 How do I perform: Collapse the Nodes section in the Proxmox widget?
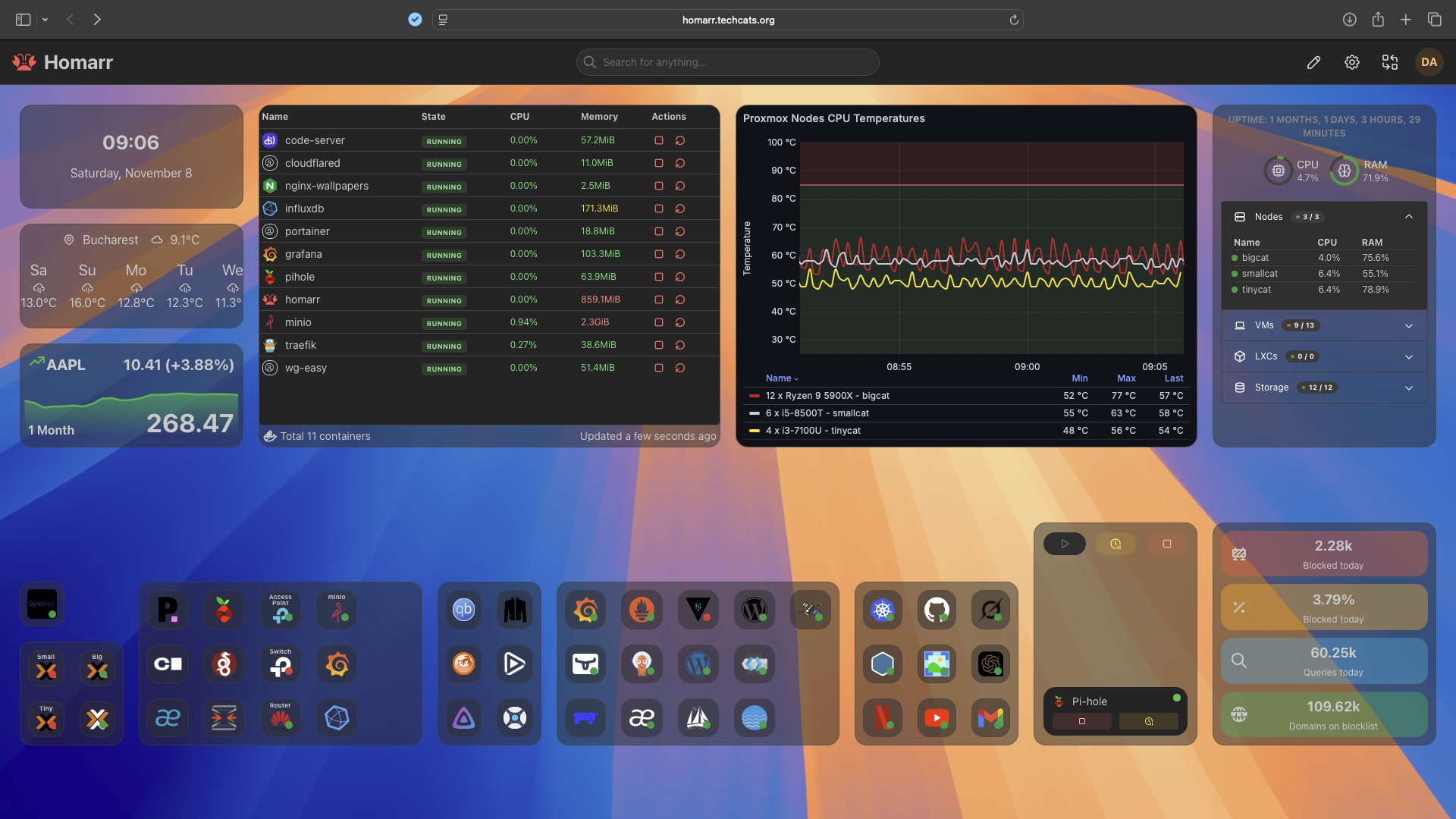pos(1409,216)
